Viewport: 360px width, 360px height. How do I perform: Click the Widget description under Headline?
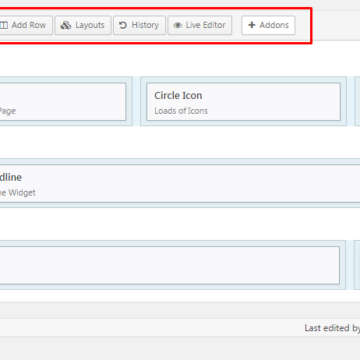(x=18, y=193)
